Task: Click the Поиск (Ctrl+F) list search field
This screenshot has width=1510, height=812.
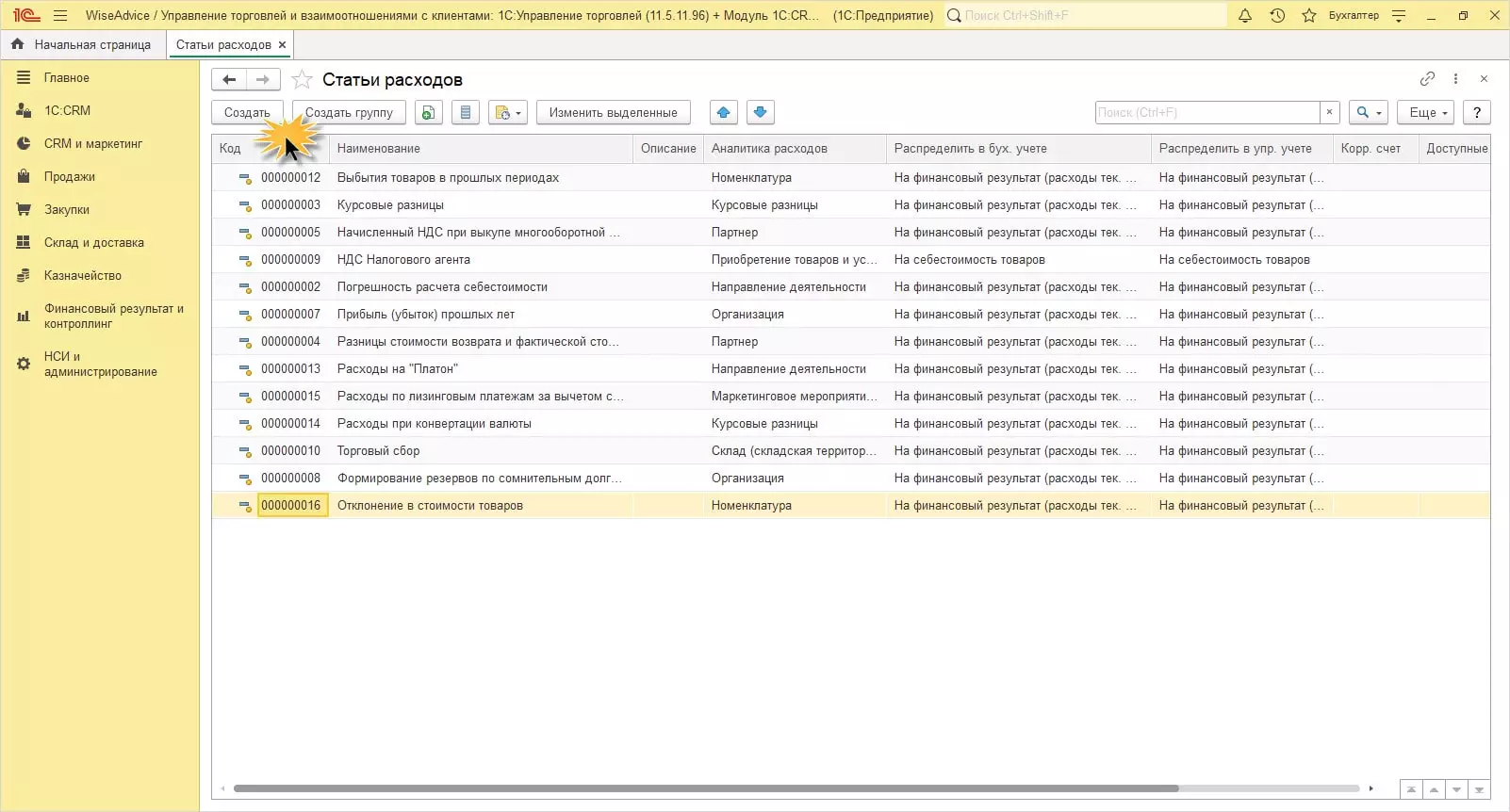Action: (x=1206, y=113)
